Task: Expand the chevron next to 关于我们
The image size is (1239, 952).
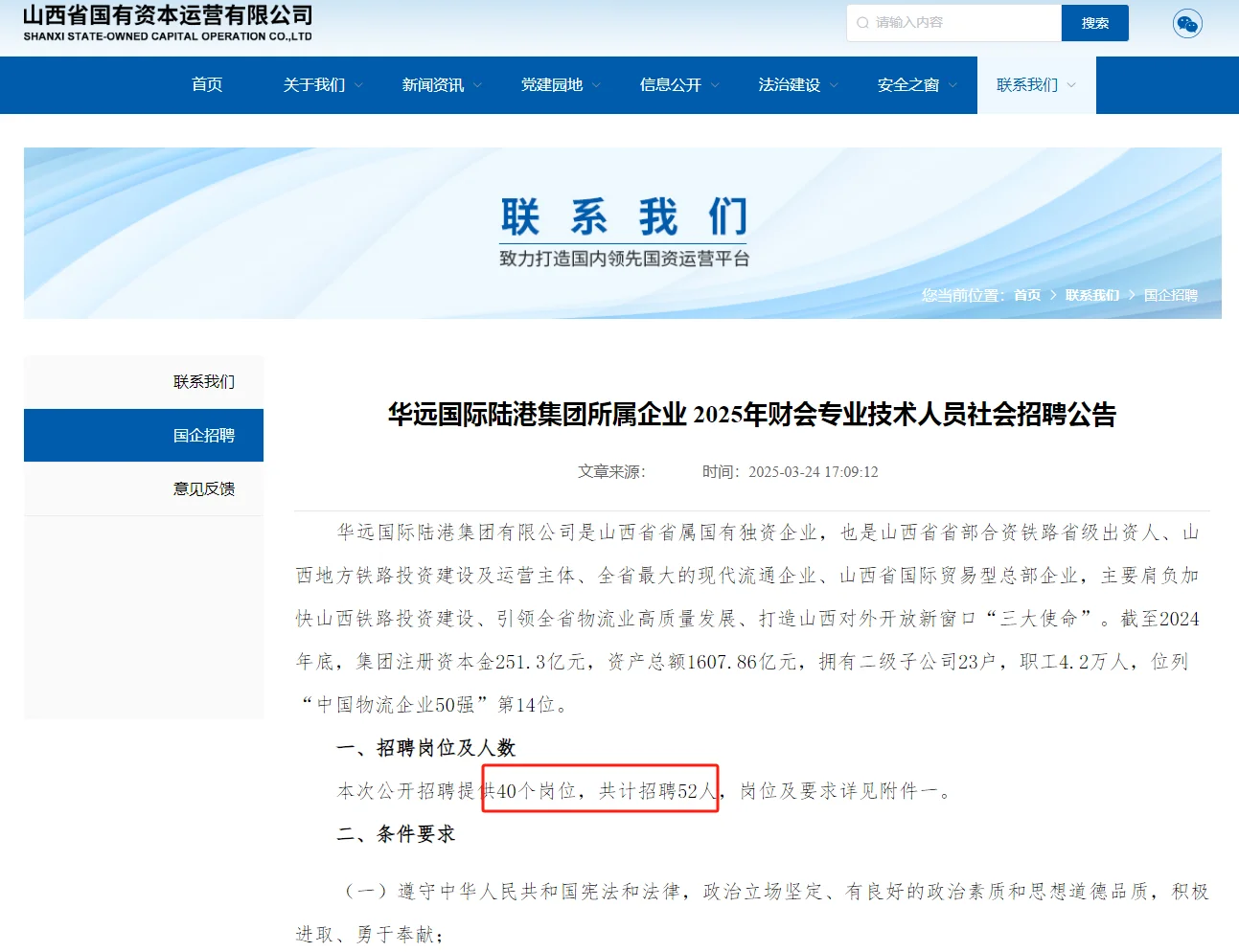Action: 359,85
